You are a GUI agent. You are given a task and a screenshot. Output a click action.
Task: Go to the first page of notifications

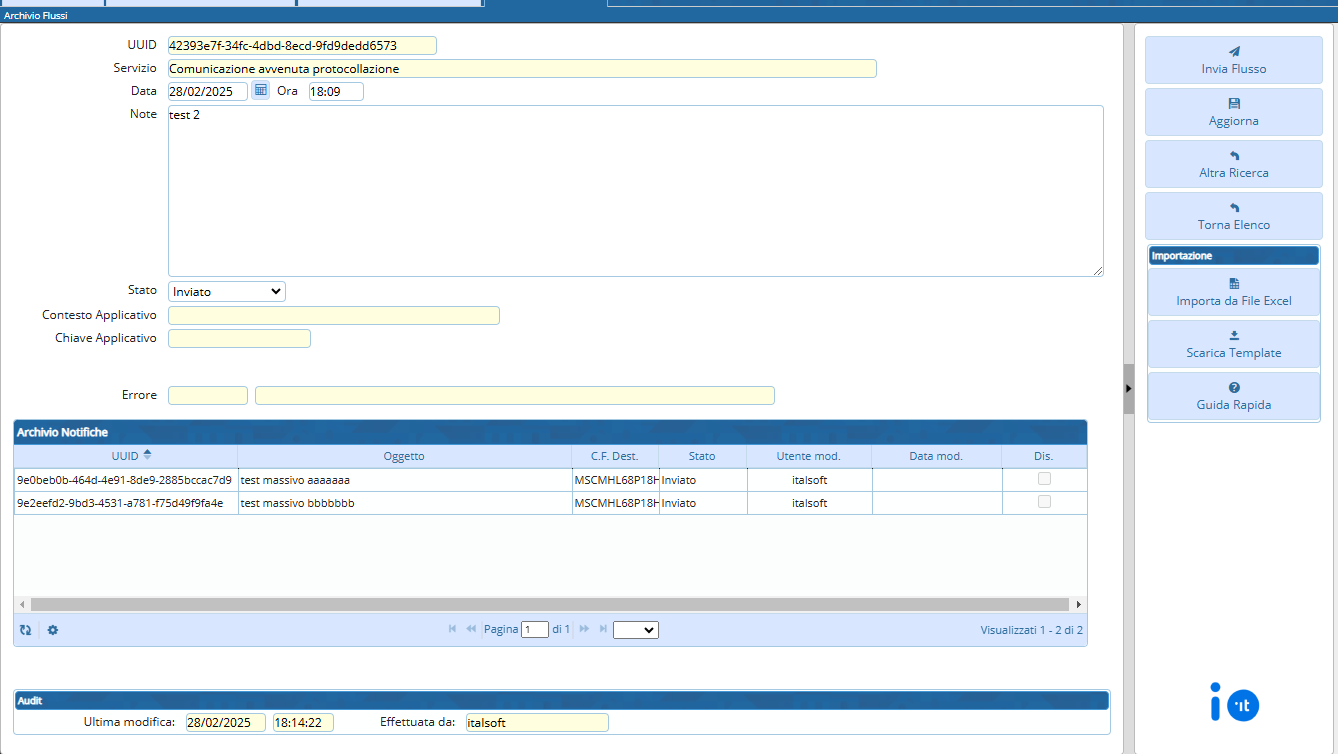(453, 629)
